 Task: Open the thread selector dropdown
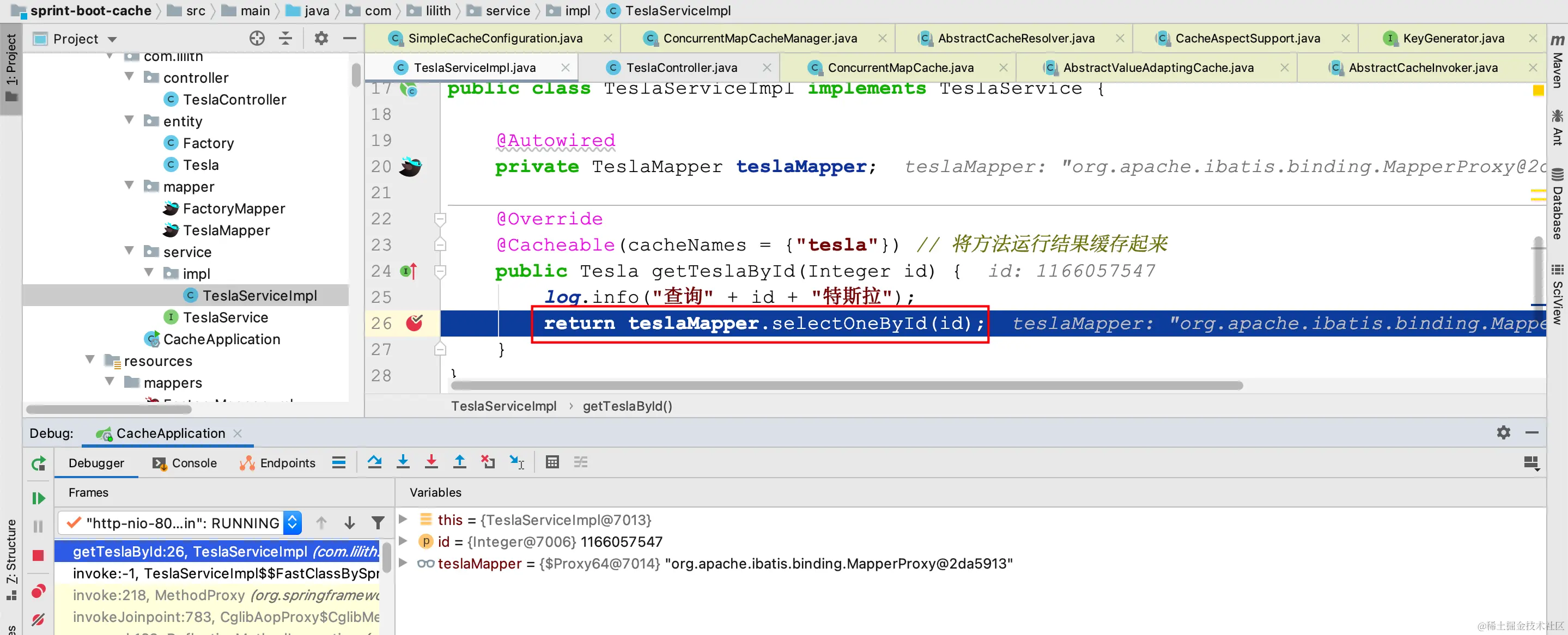(x=293, y=522)
